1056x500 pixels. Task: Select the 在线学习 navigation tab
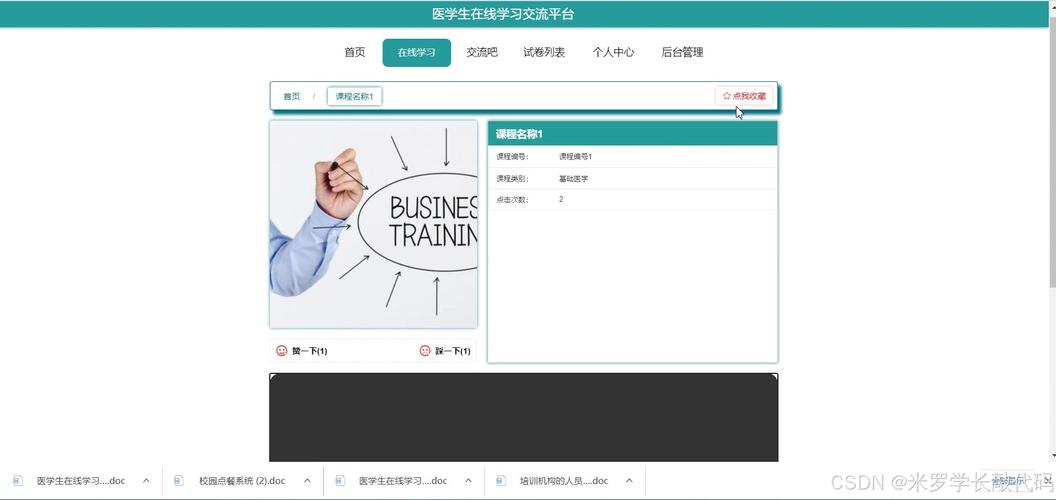tap(416, 53)
